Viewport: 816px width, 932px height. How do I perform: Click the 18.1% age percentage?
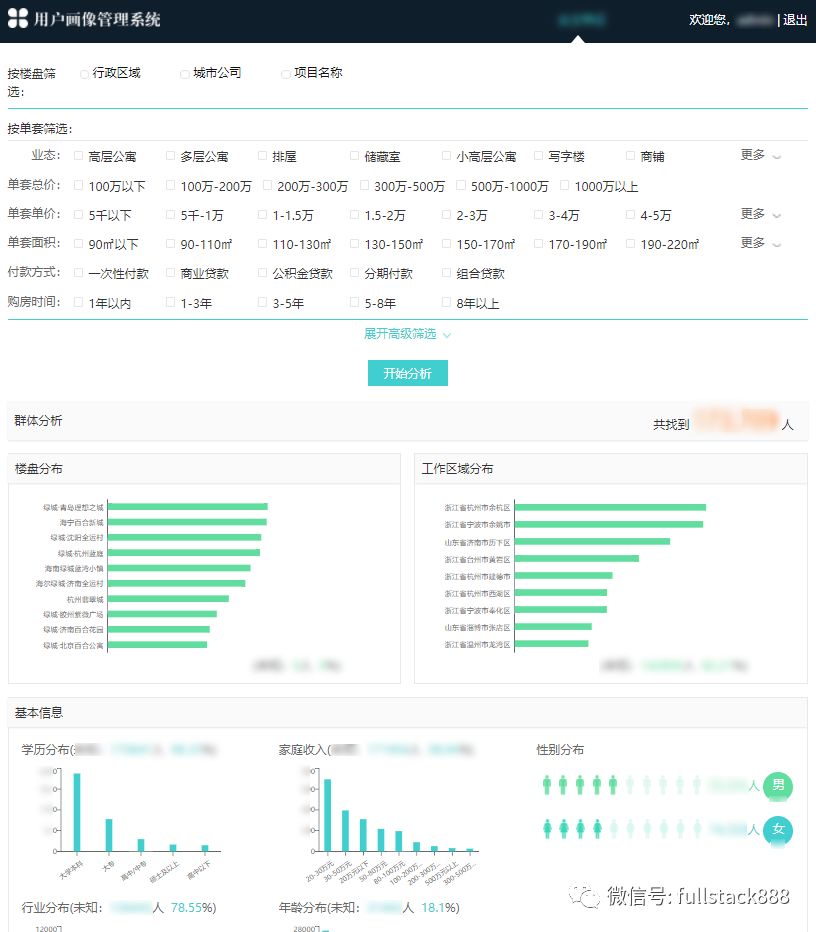(437, 908)
